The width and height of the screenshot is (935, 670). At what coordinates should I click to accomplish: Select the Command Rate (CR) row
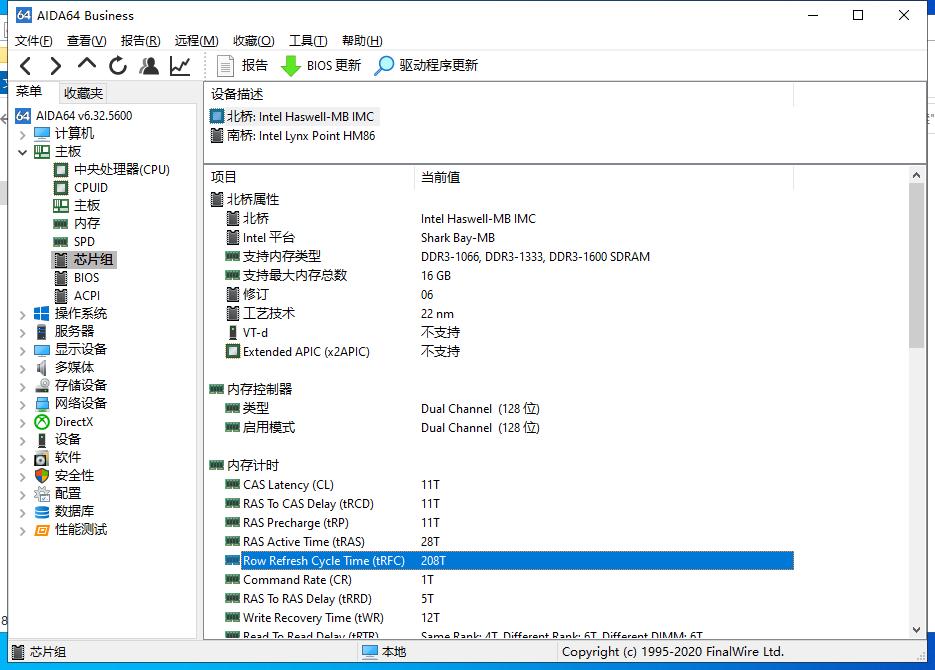pos(501,580)
